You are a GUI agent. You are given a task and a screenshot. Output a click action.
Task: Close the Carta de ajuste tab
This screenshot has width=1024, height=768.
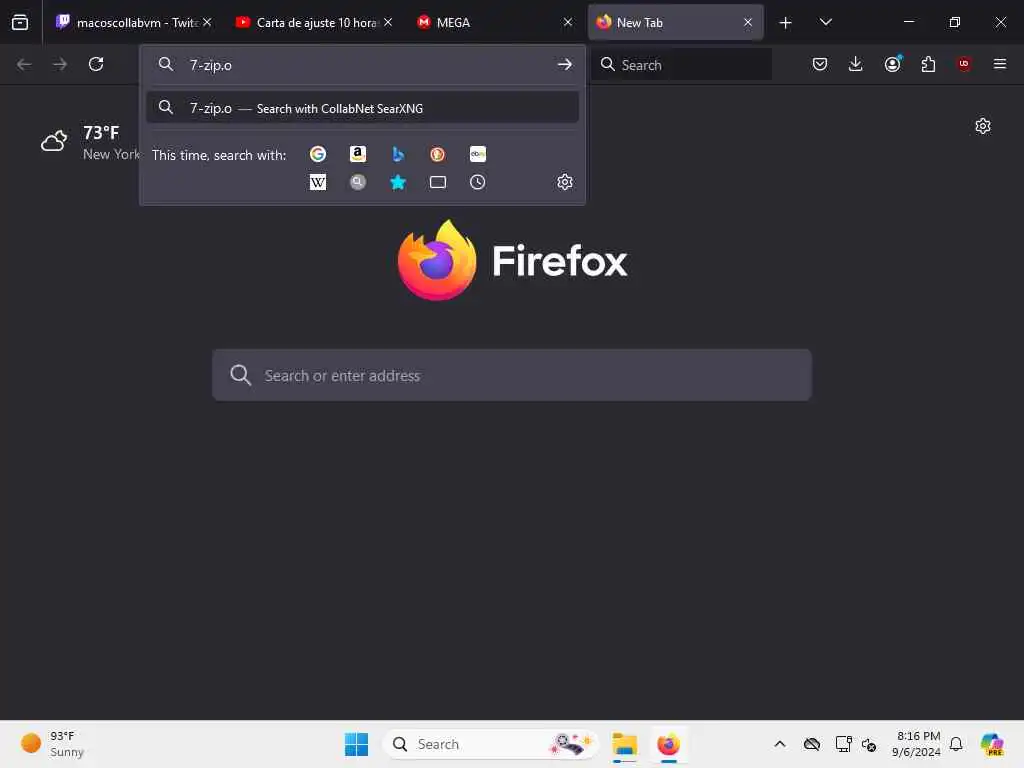(388, 22)
